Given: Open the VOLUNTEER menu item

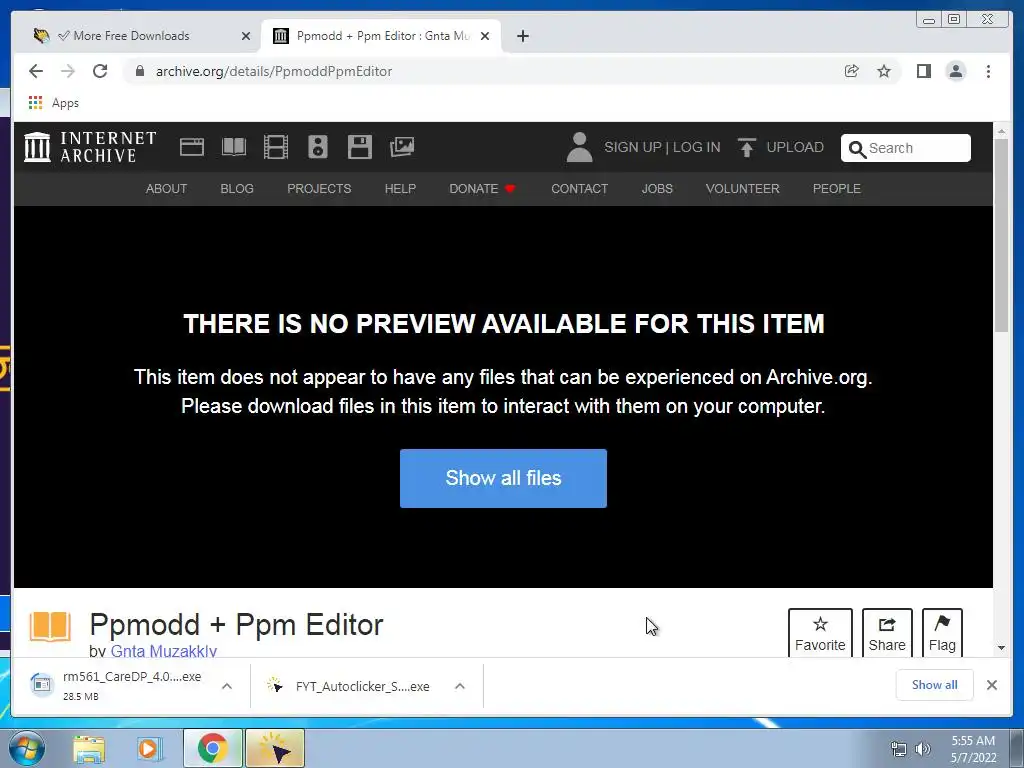Looking at the screenshot, I should [x=742, y=189].
